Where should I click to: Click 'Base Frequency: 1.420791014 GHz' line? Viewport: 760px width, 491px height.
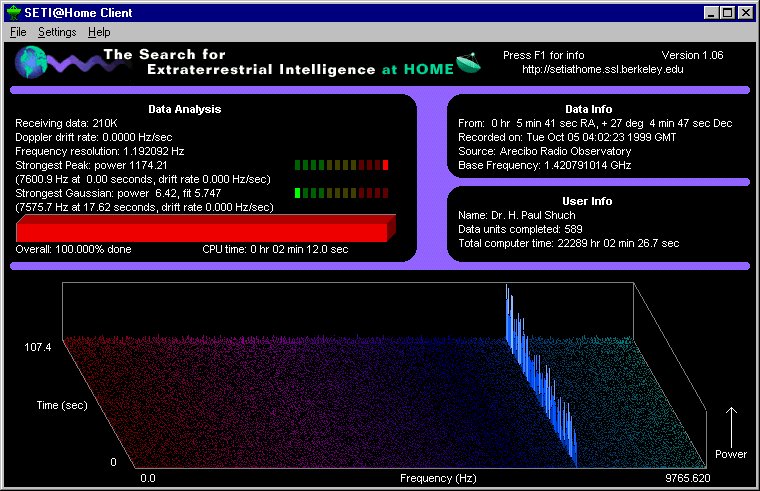(544, 165)
